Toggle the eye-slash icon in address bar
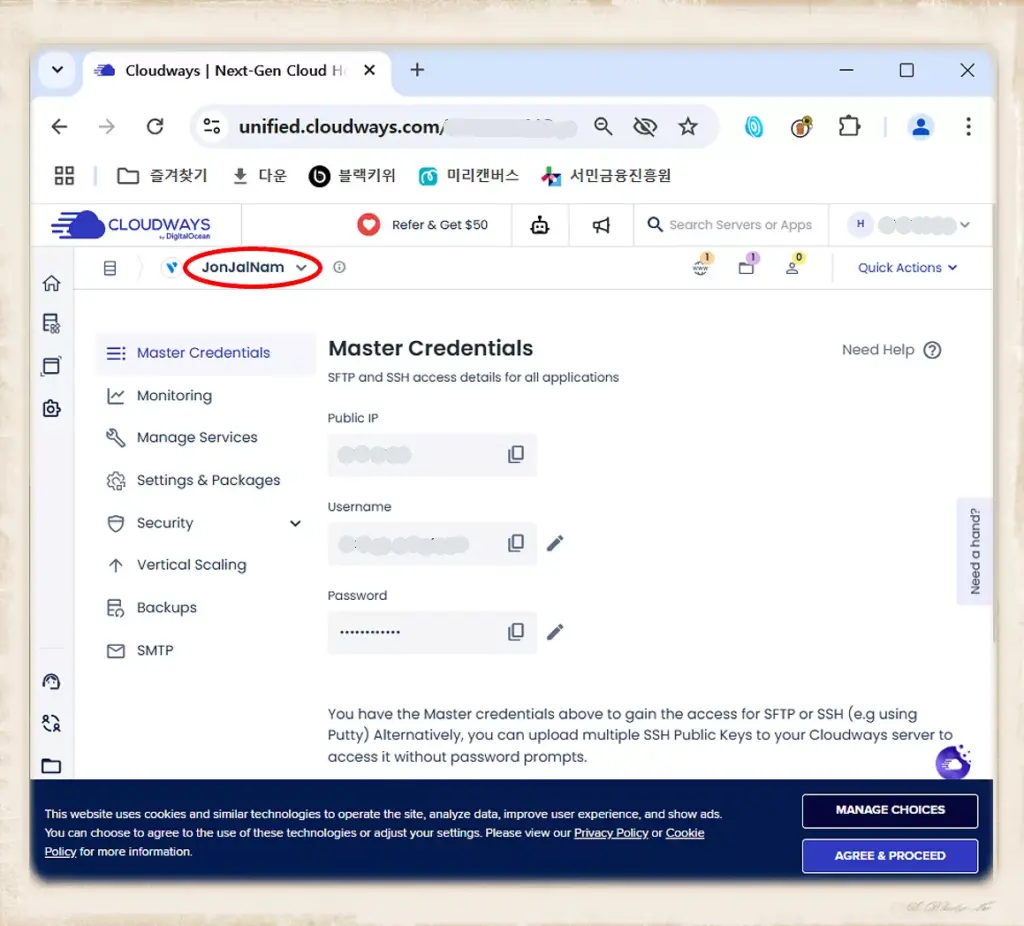1024x926 pixels. pos(645,126)
